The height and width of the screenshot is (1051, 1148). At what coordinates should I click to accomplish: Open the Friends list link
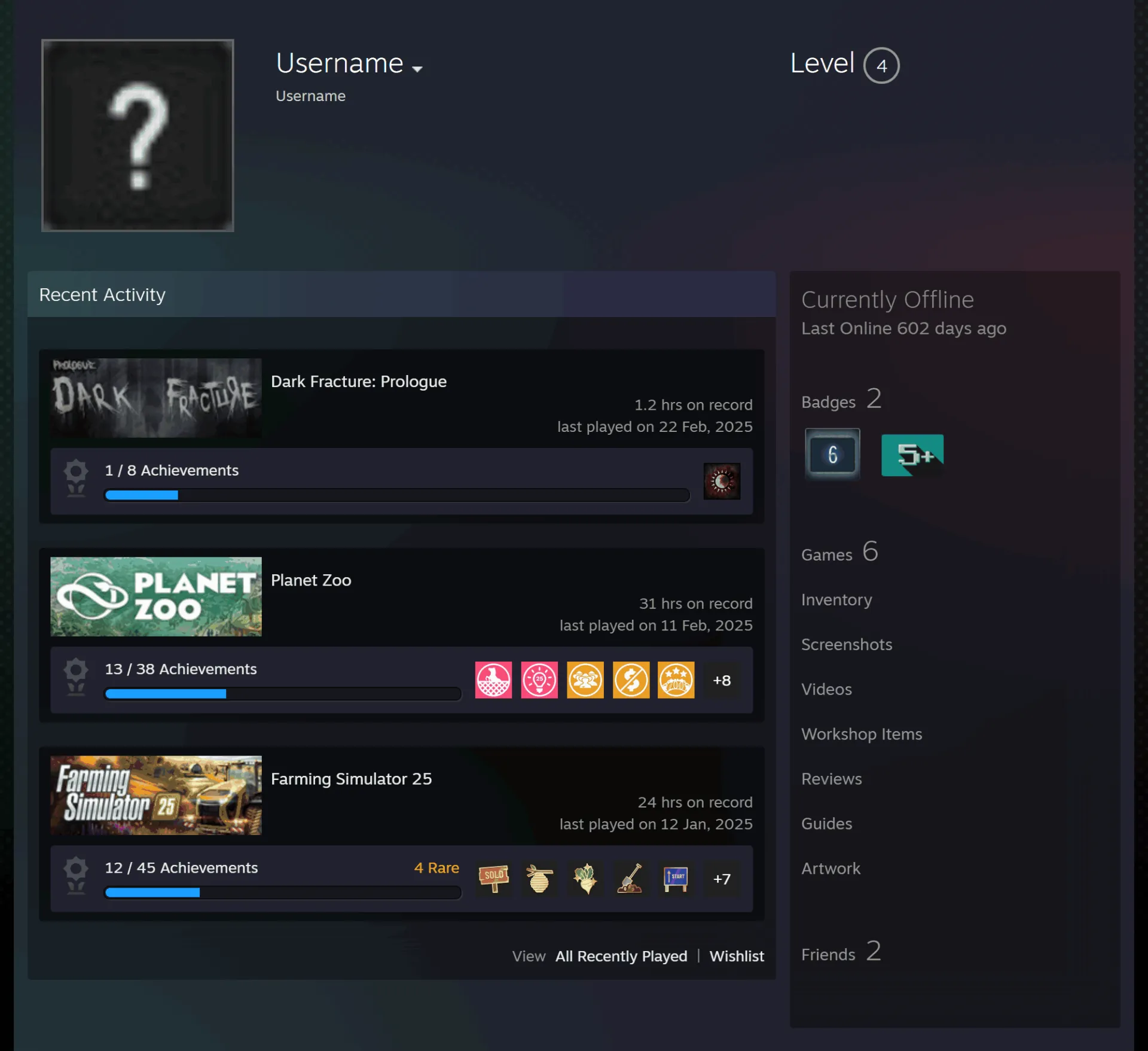coord(841,952)
